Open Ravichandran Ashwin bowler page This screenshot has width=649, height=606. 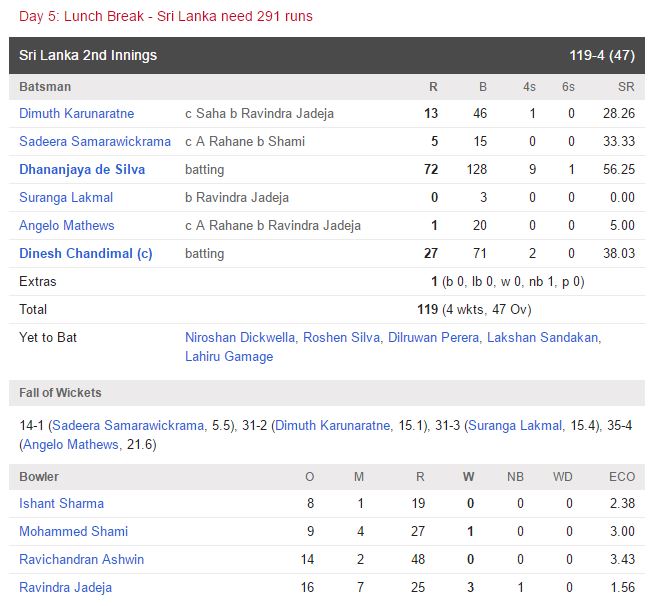click(x=81, y=560)
